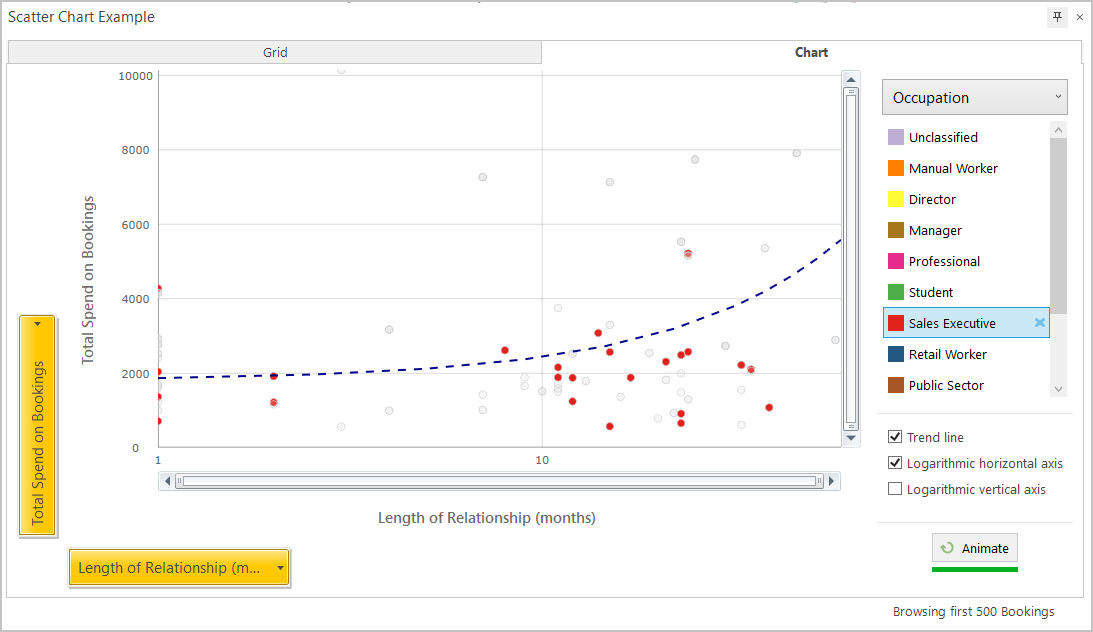Image resolution: width=1093 pixels, height=632 pixels.
Task: Click the legend list's vertical scrollbar thumb
Action: (x=1058, y=225)
